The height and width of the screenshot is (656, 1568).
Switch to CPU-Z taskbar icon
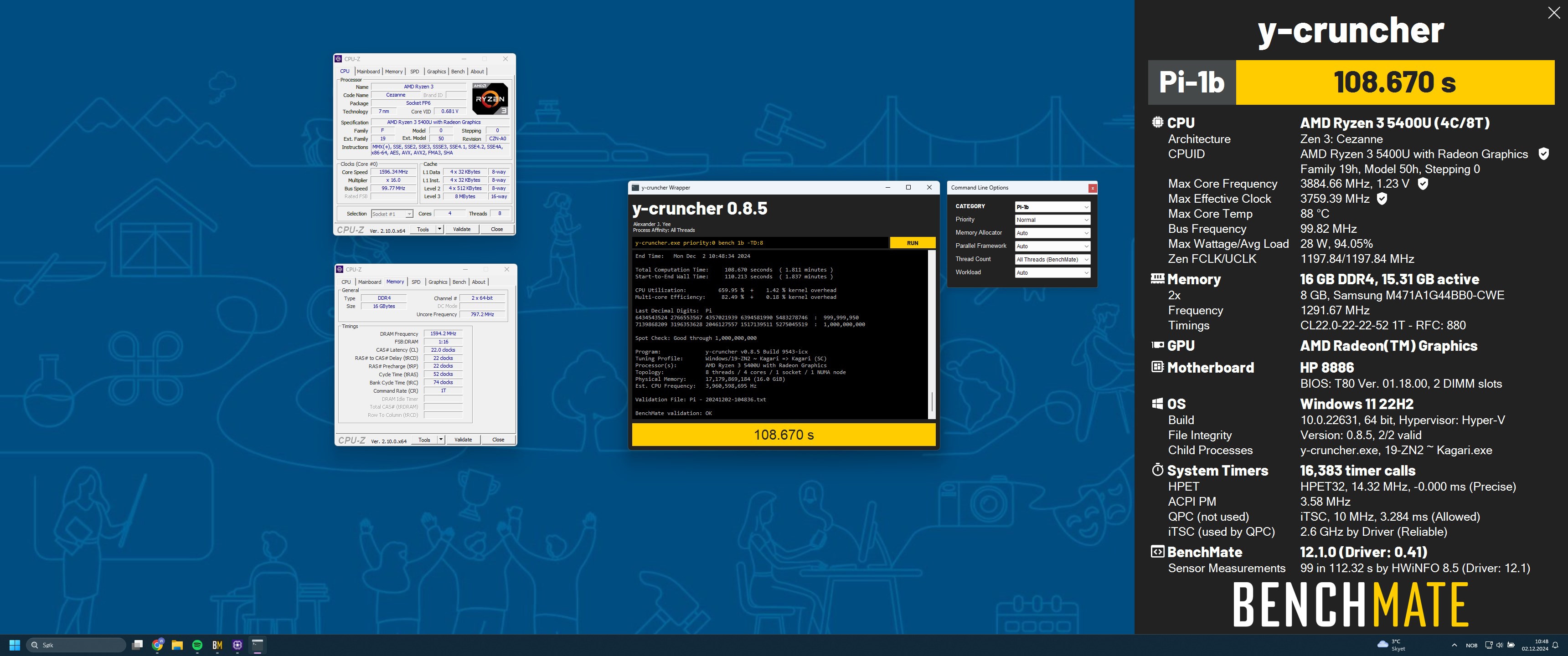tap(237, 645)
